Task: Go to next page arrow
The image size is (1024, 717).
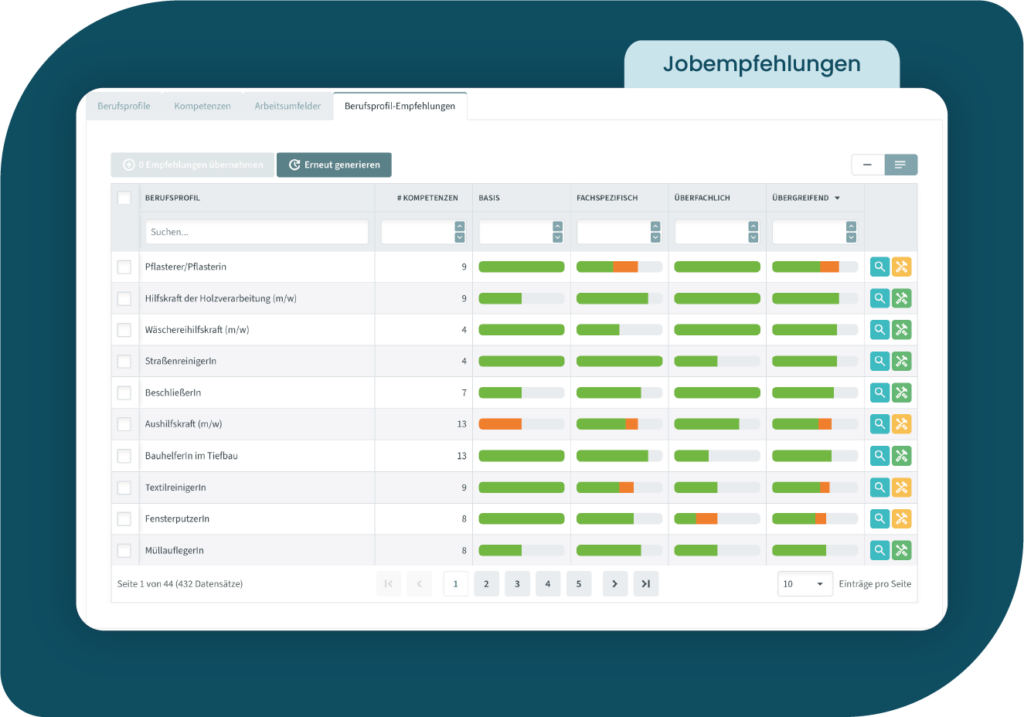Action: click(x=615, y=584)
